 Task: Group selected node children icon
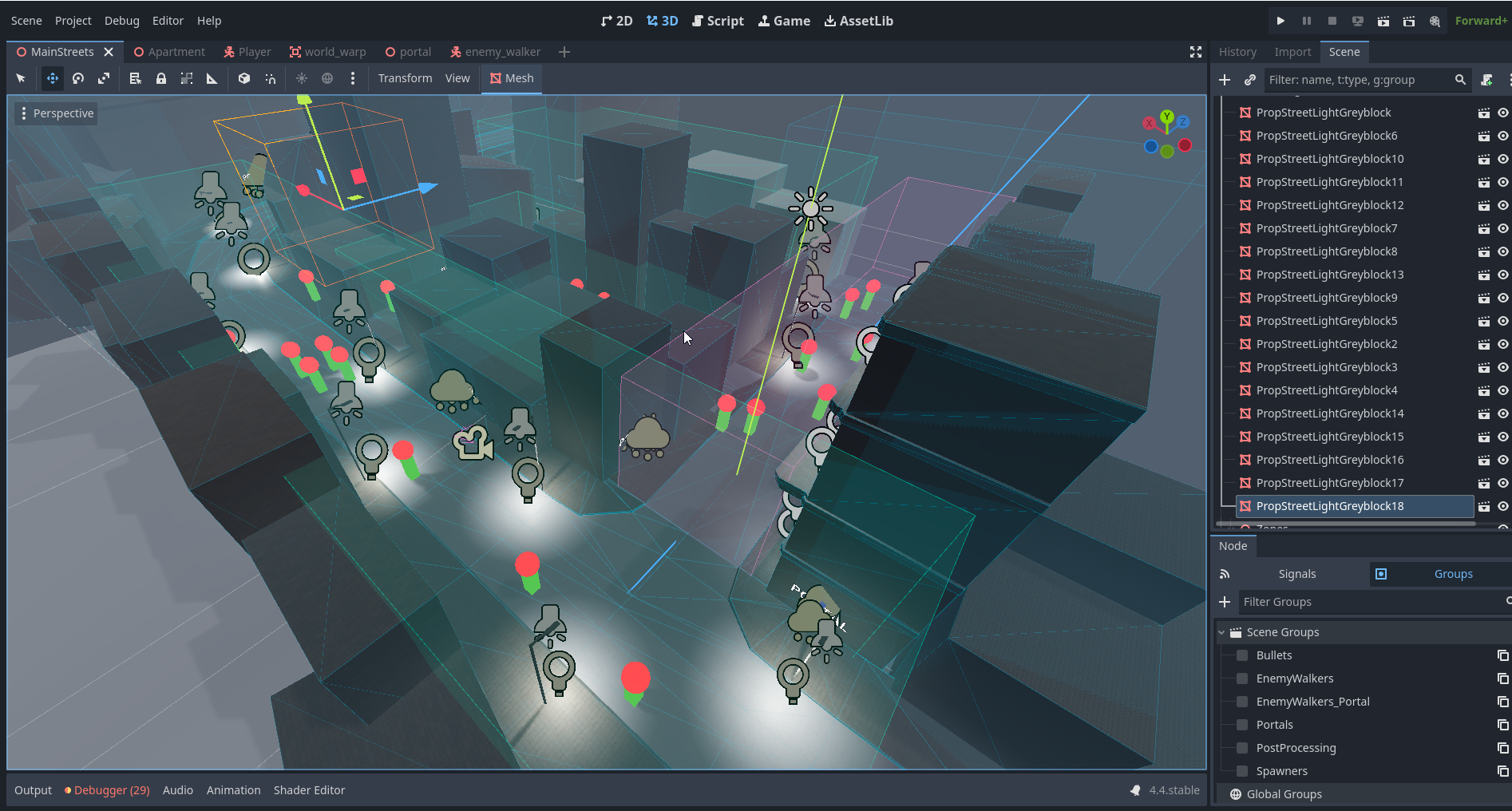click(x=187, y=78)
